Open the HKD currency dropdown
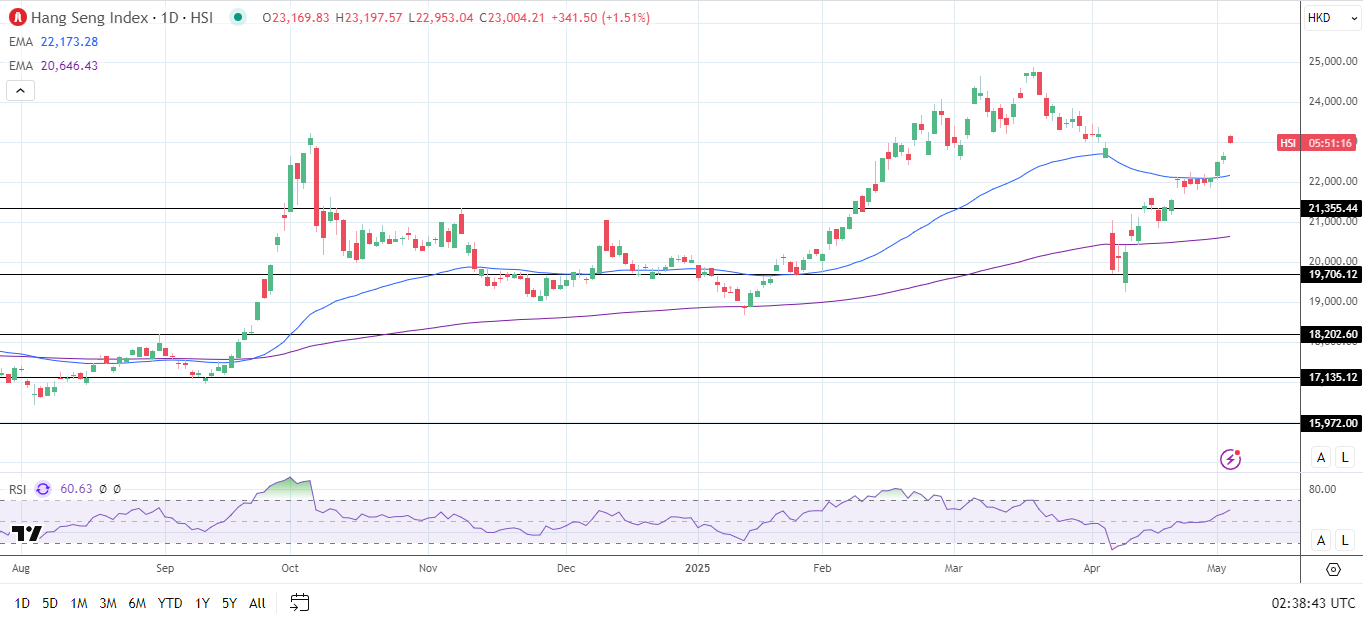The width and height of the screenshot is (1363, 622). [1331, 18]
